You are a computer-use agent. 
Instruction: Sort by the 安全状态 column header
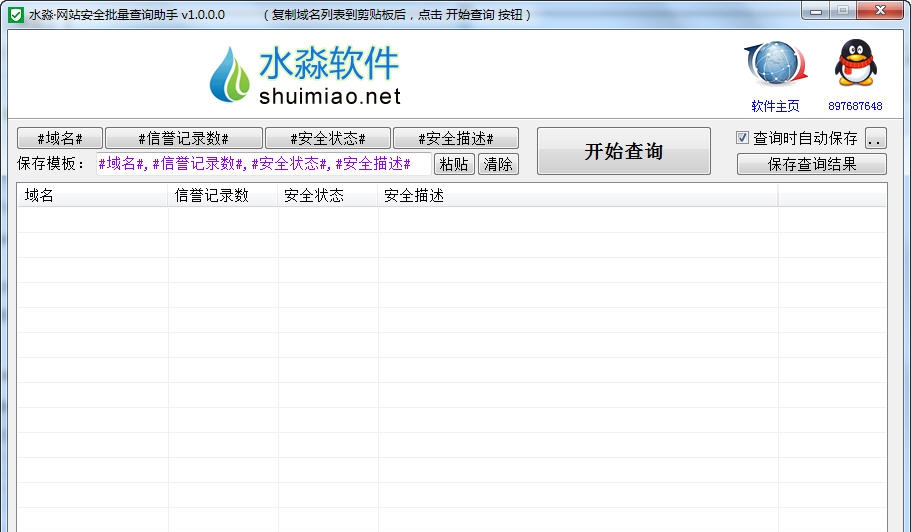point(328,196)
